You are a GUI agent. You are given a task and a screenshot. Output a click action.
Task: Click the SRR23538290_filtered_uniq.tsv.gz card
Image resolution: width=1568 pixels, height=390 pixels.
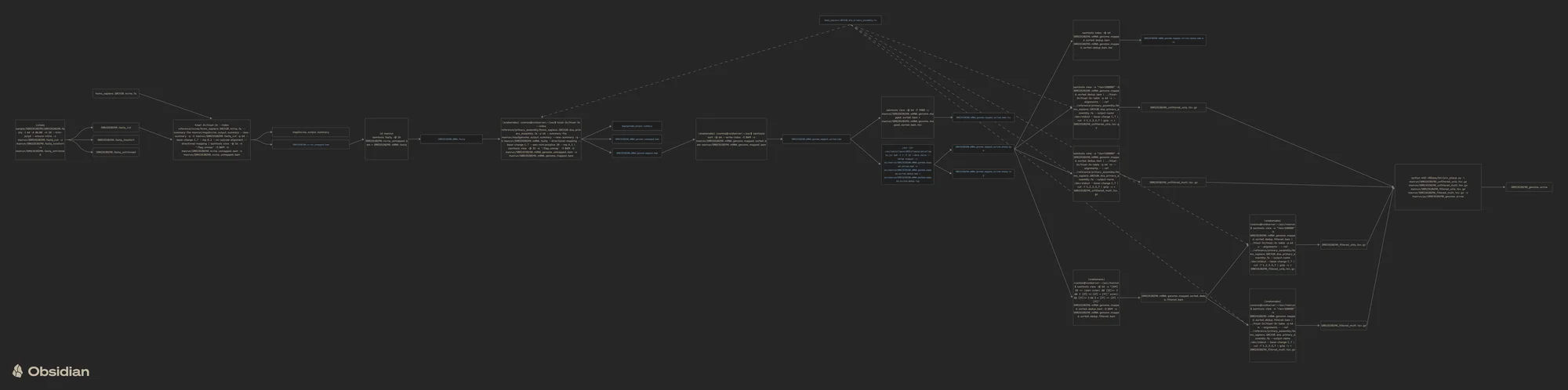(1344, 245)
